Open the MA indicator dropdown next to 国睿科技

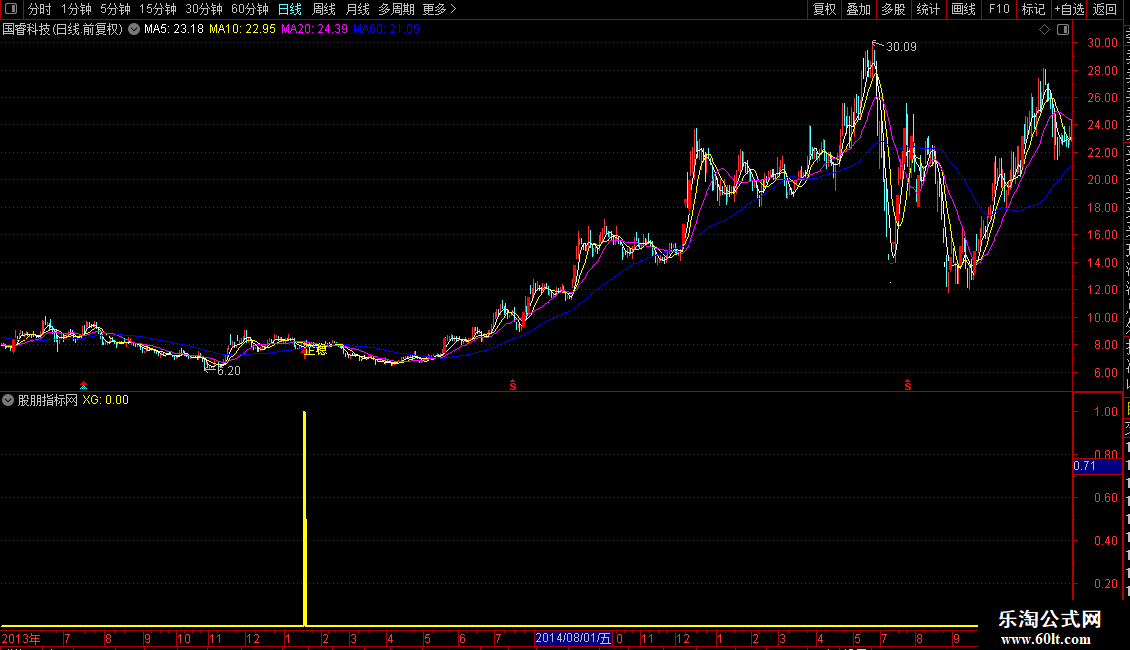click(134, 30)
